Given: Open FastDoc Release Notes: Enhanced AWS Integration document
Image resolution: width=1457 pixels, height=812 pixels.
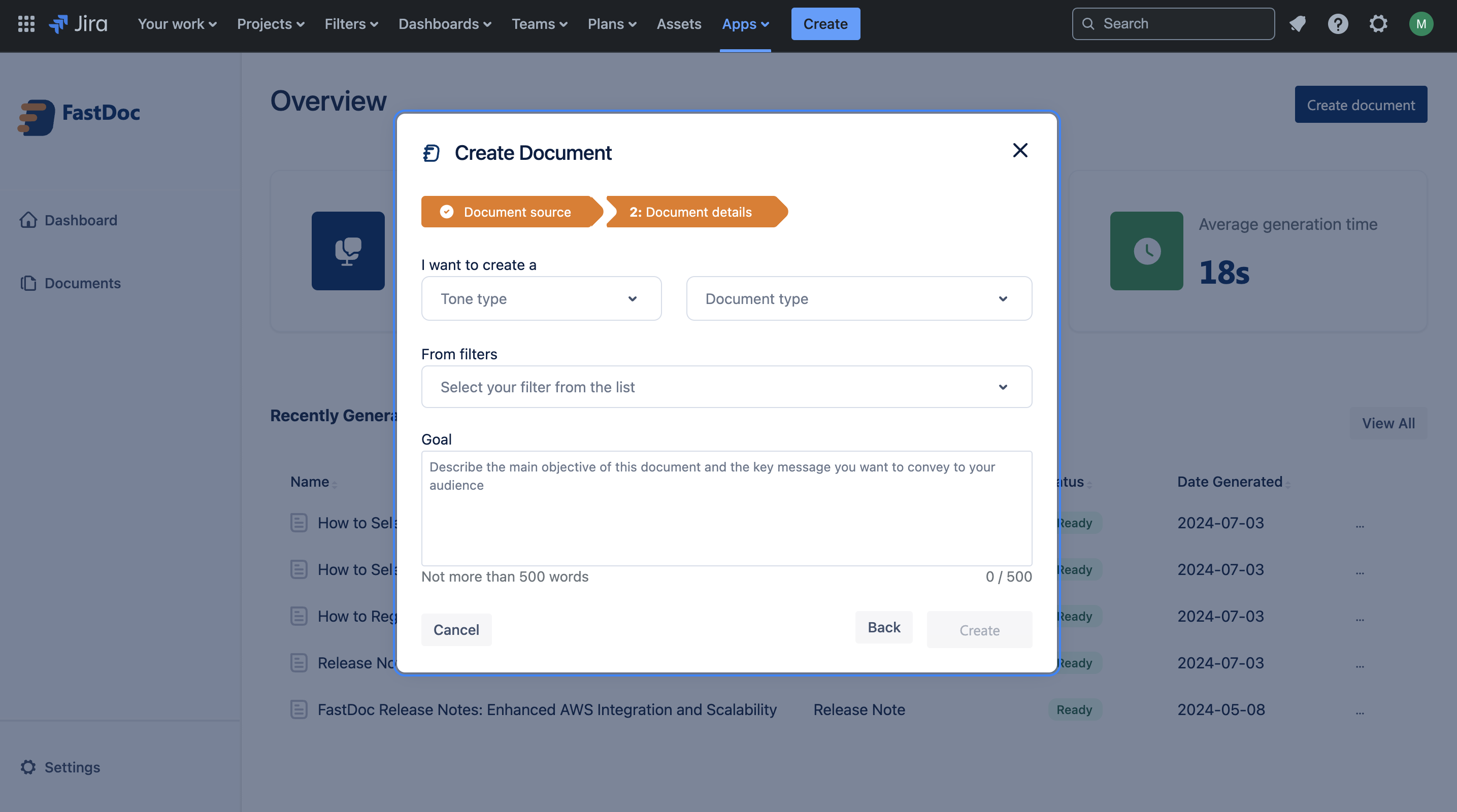Looking at the screenshot, I should click(547, 709).
